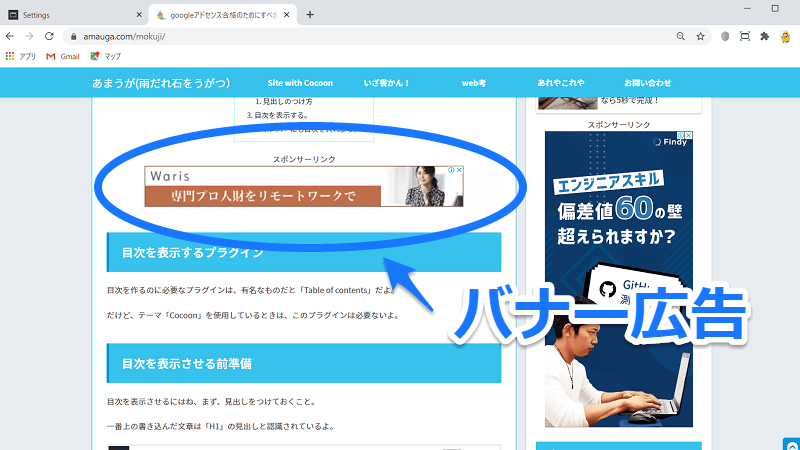Switch to the Settings tab

[70, 14]
